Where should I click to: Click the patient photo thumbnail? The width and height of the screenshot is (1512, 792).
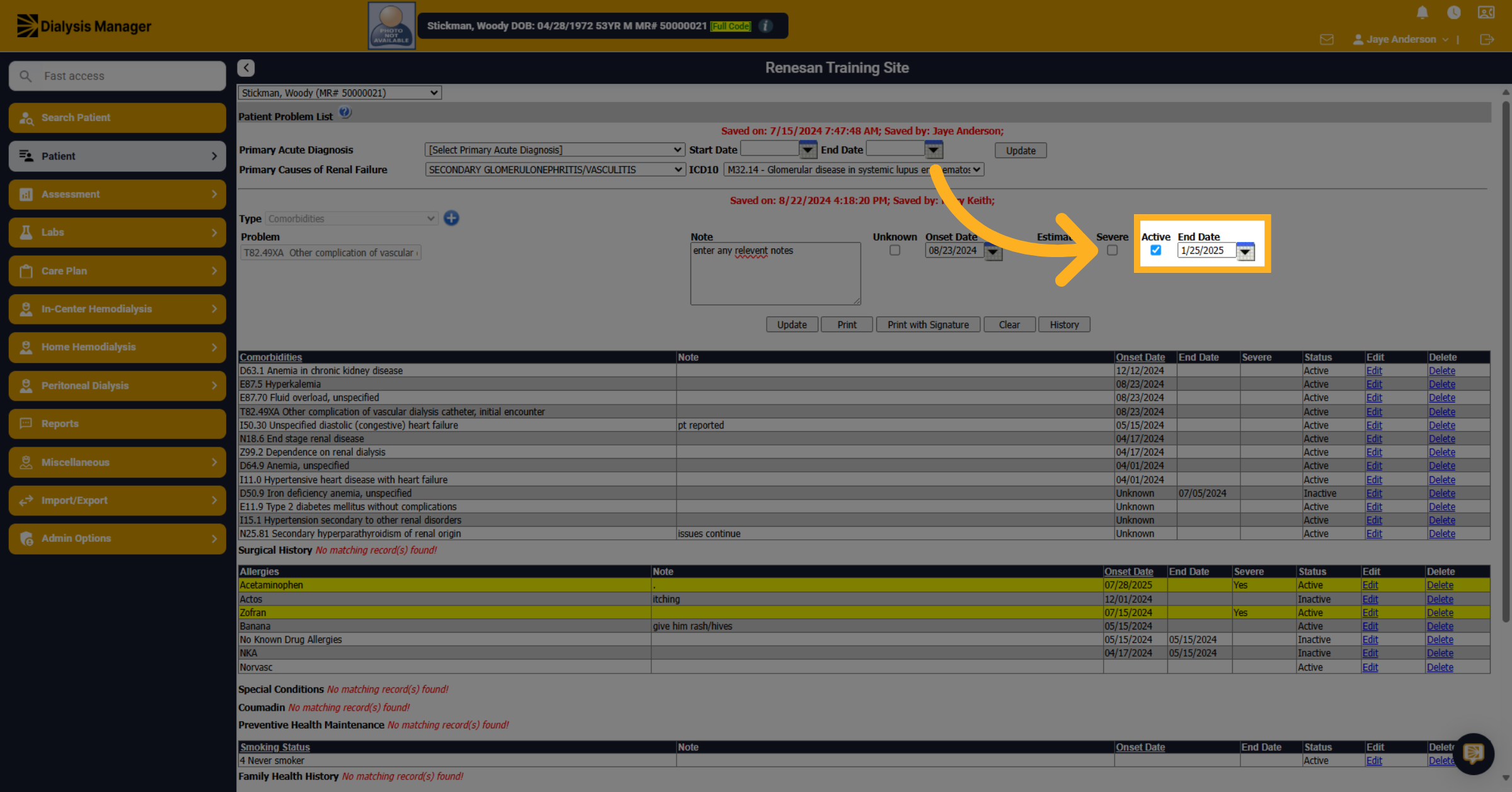coord(391,26)
